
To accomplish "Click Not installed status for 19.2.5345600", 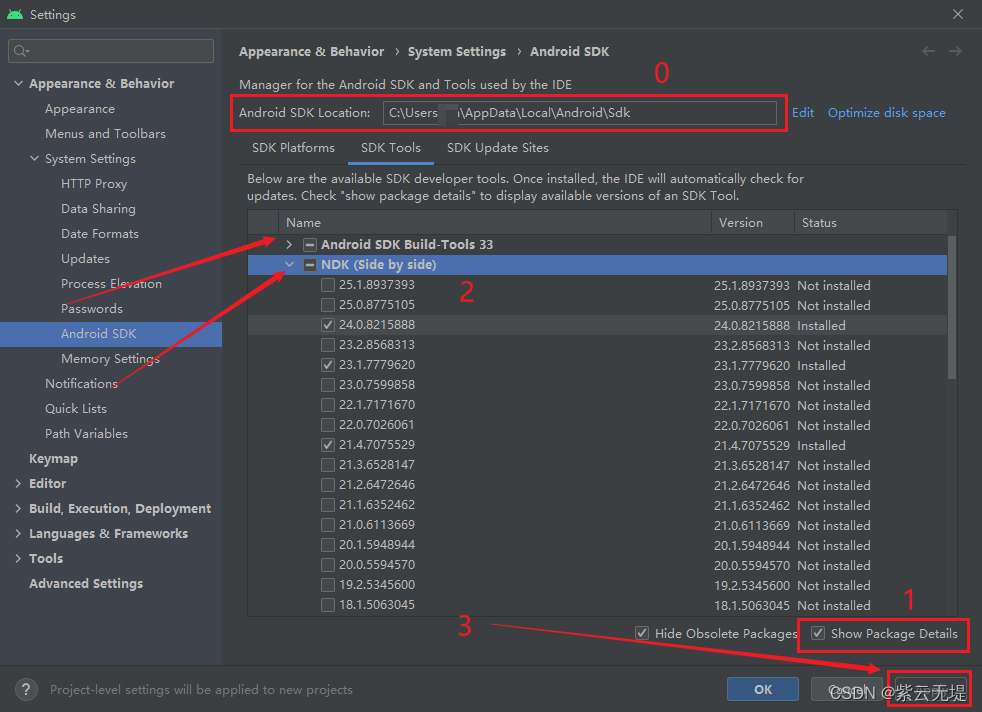I will pyautogui.click(x=834, y=586).
